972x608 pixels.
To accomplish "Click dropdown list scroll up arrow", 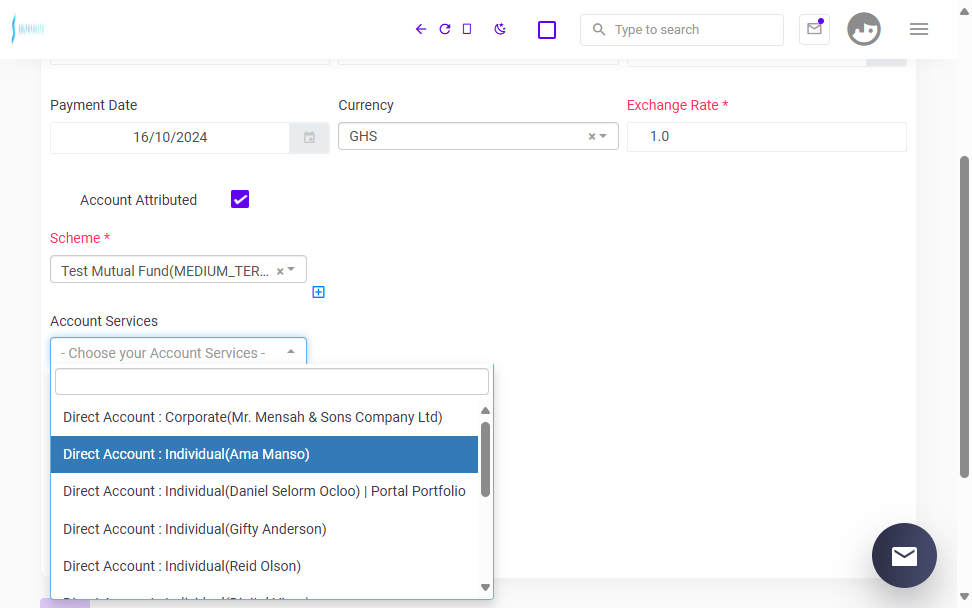I will [x=485, y=411].
